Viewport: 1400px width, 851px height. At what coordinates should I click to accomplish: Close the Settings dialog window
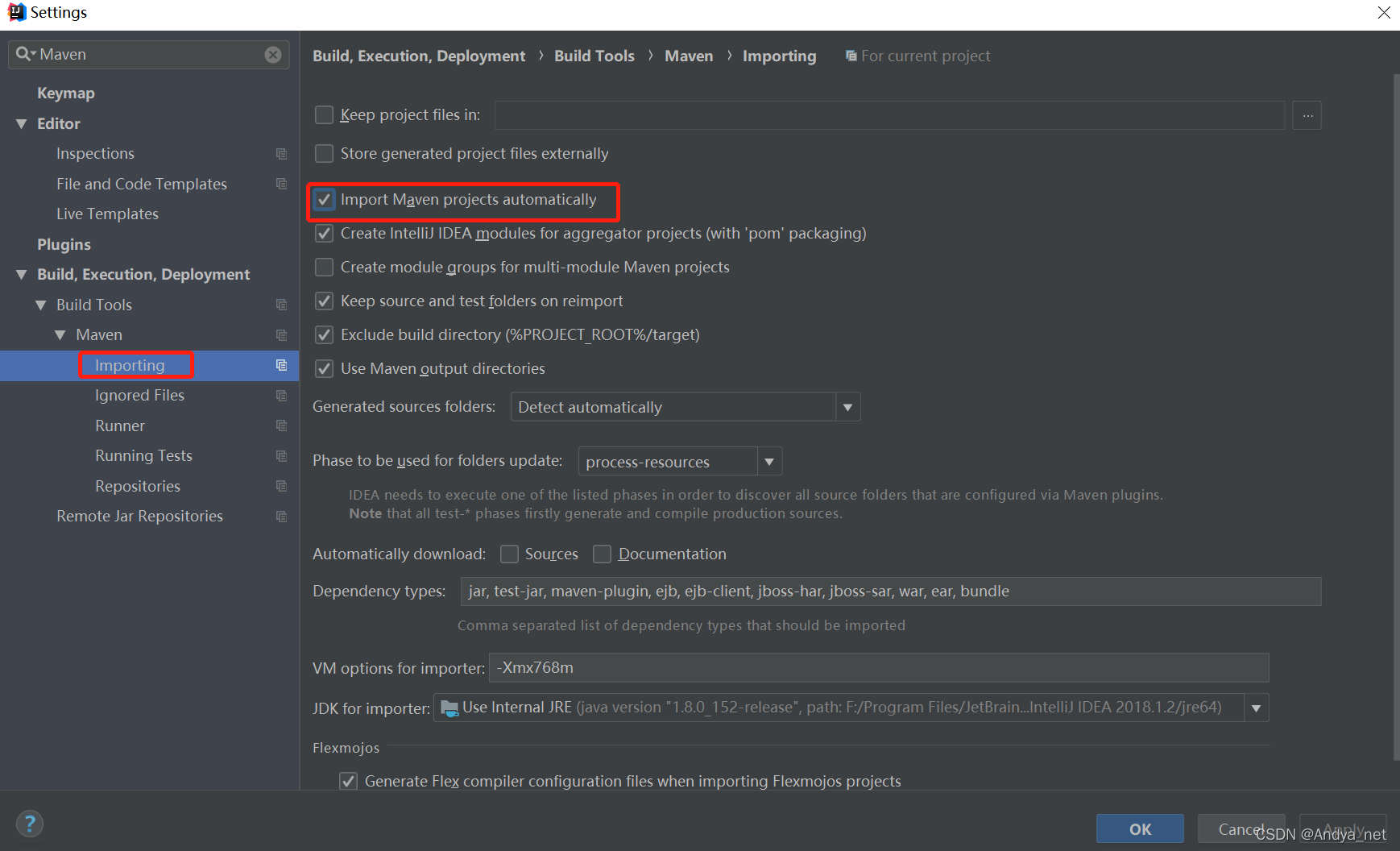click(x=1384, y=12)
